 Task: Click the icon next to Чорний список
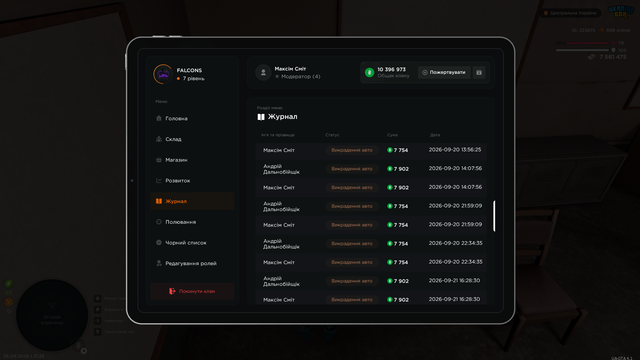click(159, 242)
